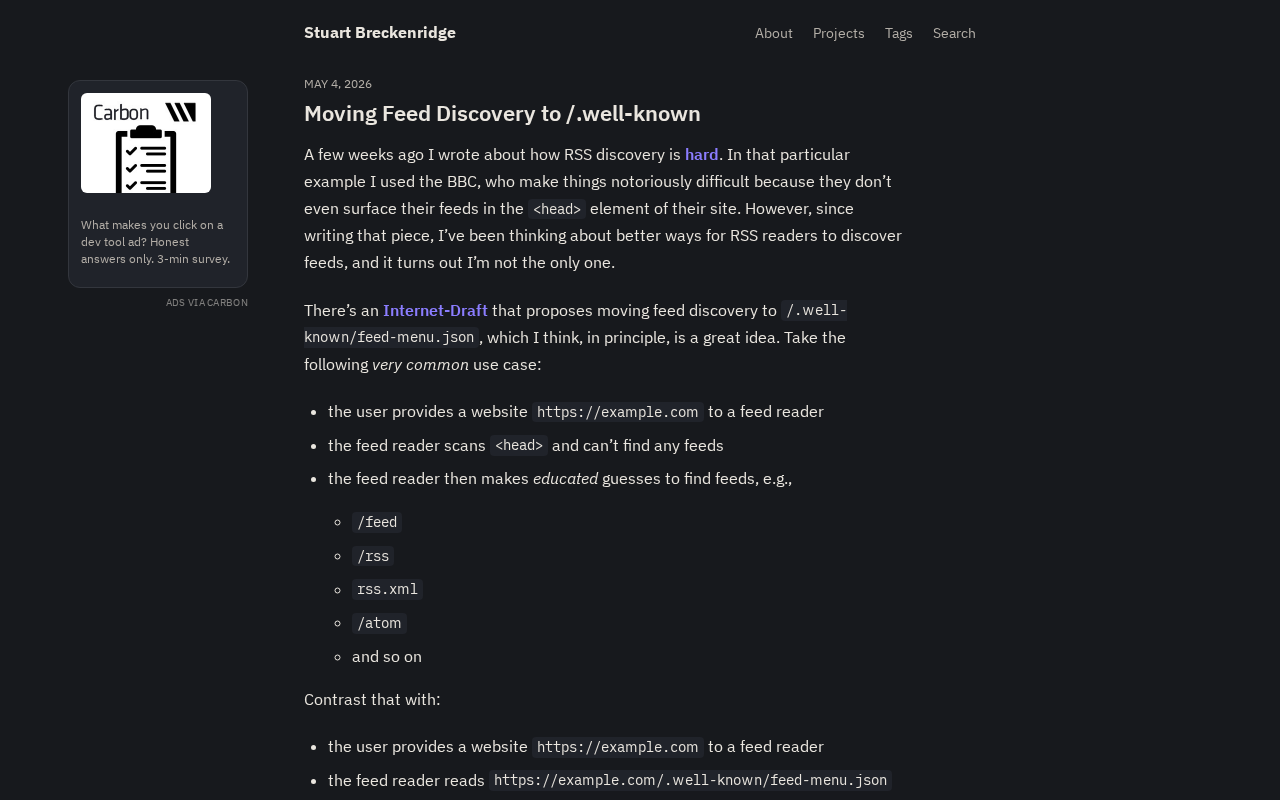Open the Internet-Draft link
Viewport: 1280px width, 800px height.
tap(435, 310)
